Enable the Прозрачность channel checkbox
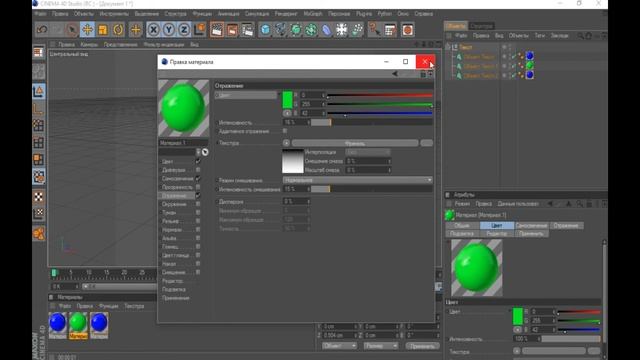 tap(198, 187)
